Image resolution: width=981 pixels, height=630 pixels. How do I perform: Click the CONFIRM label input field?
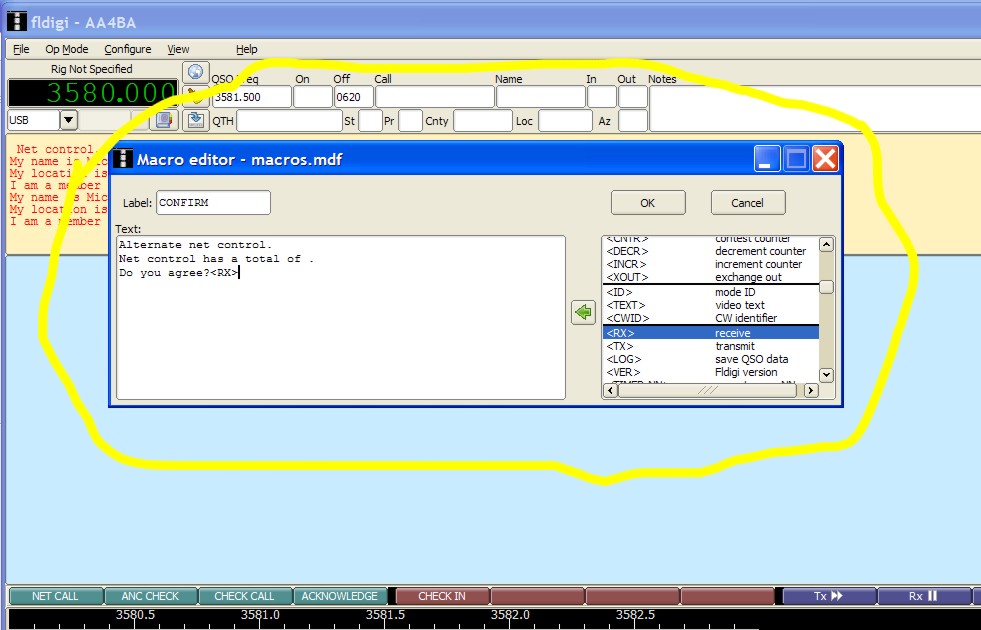tap(212, 203)
